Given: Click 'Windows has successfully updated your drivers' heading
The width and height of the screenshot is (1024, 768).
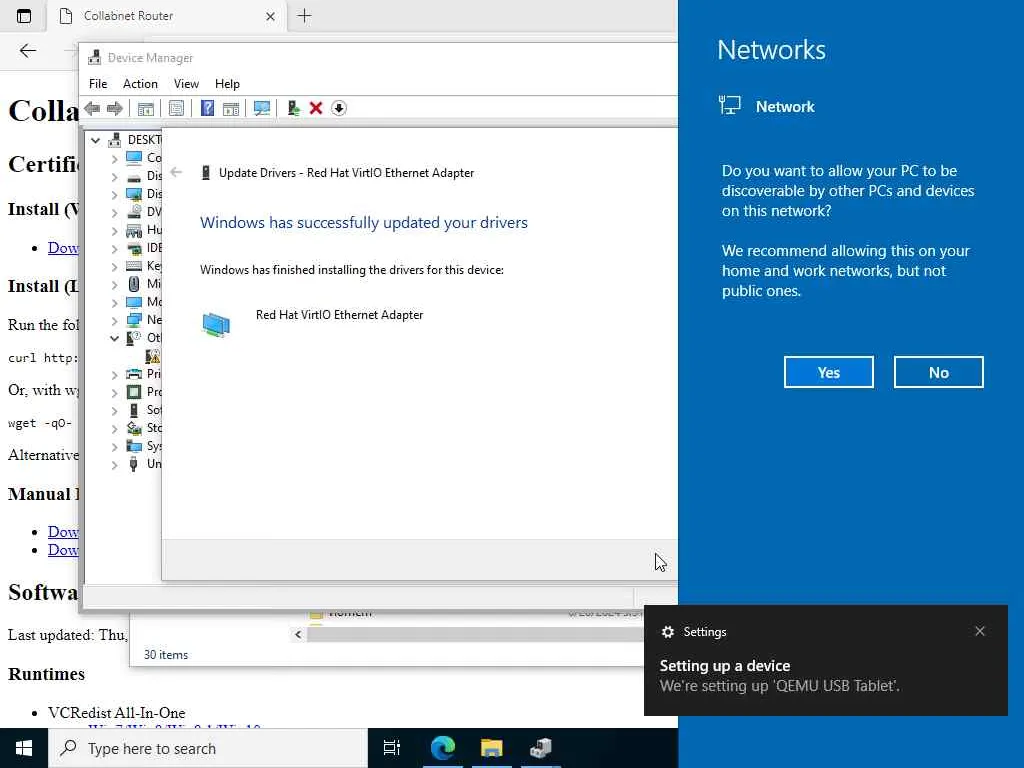Looking at the screenshot, I should point(364,223).
